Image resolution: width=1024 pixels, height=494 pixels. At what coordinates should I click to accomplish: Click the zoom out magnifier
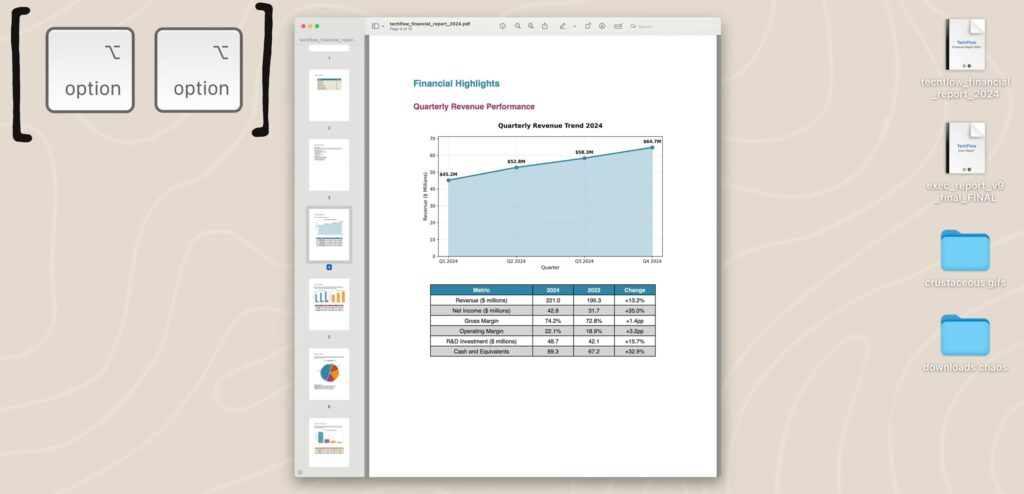(517, 25)
